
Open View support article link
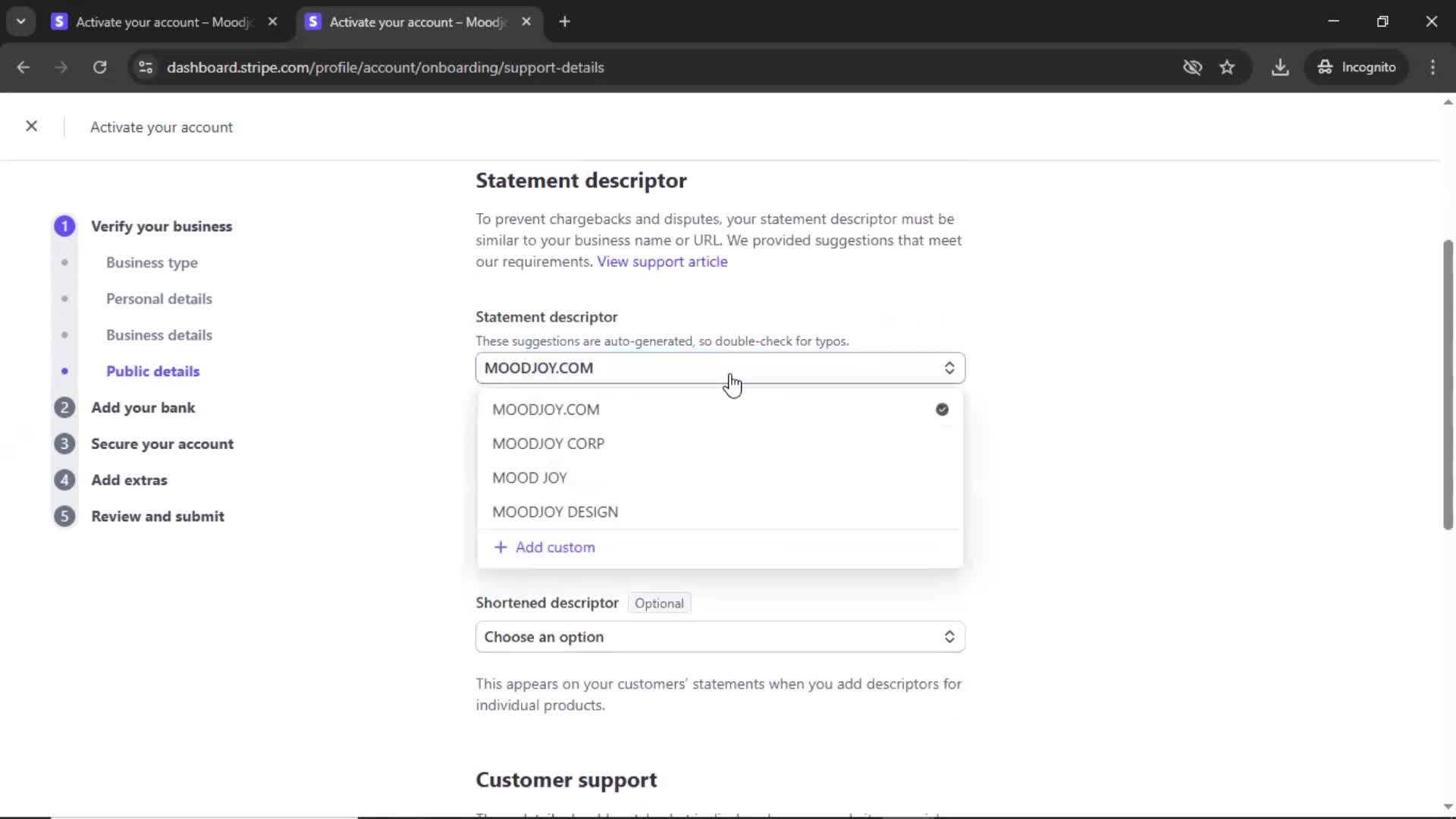coord(661,262)
